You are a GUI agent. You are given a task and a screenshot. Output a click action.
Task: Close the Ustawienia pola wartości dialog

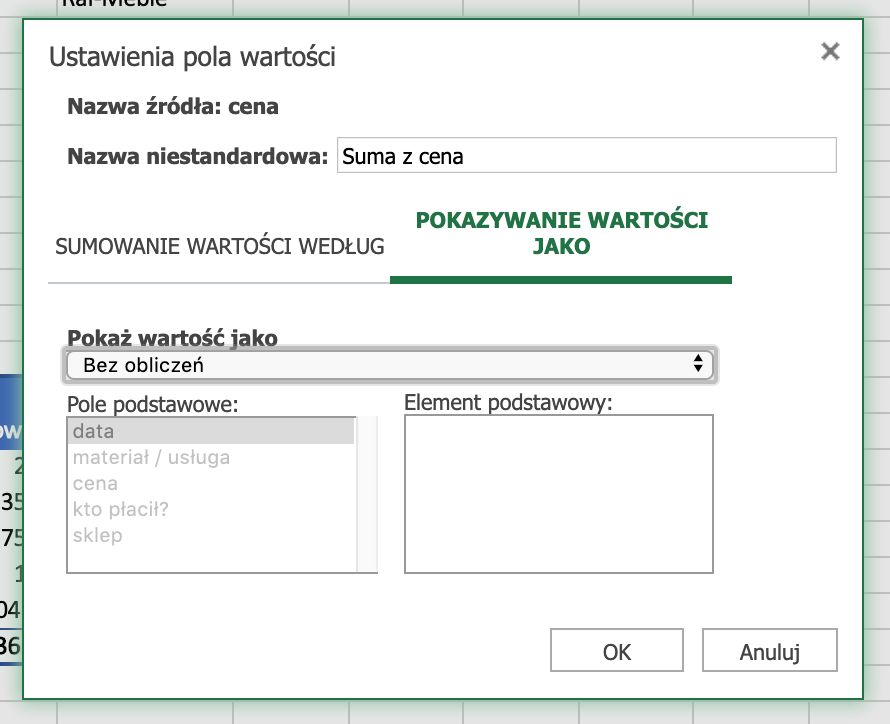click(x=830, y=51)
